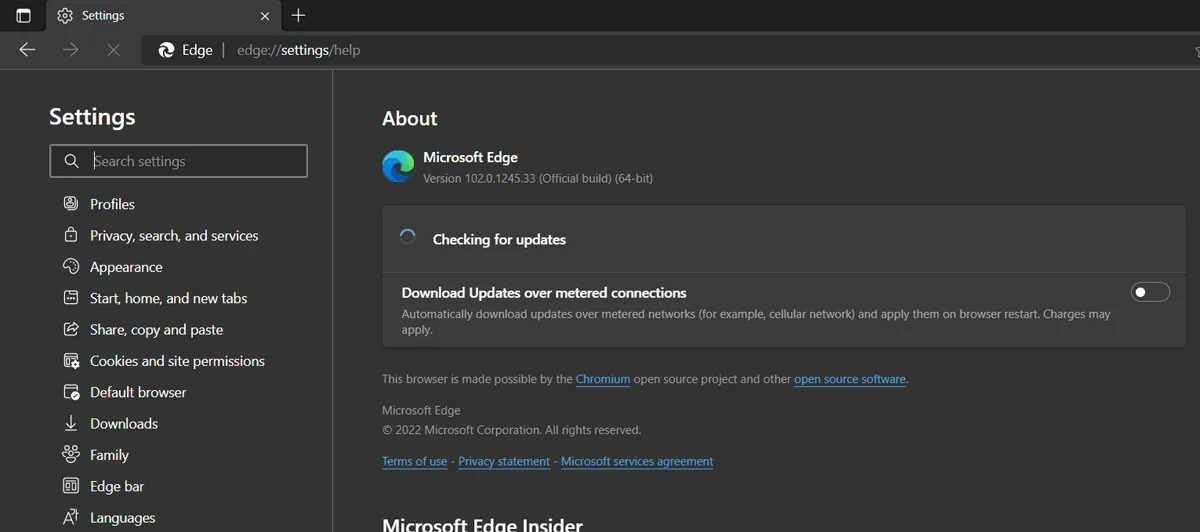Open the Chromium link
1200x532 pixels.
point(603,380)
